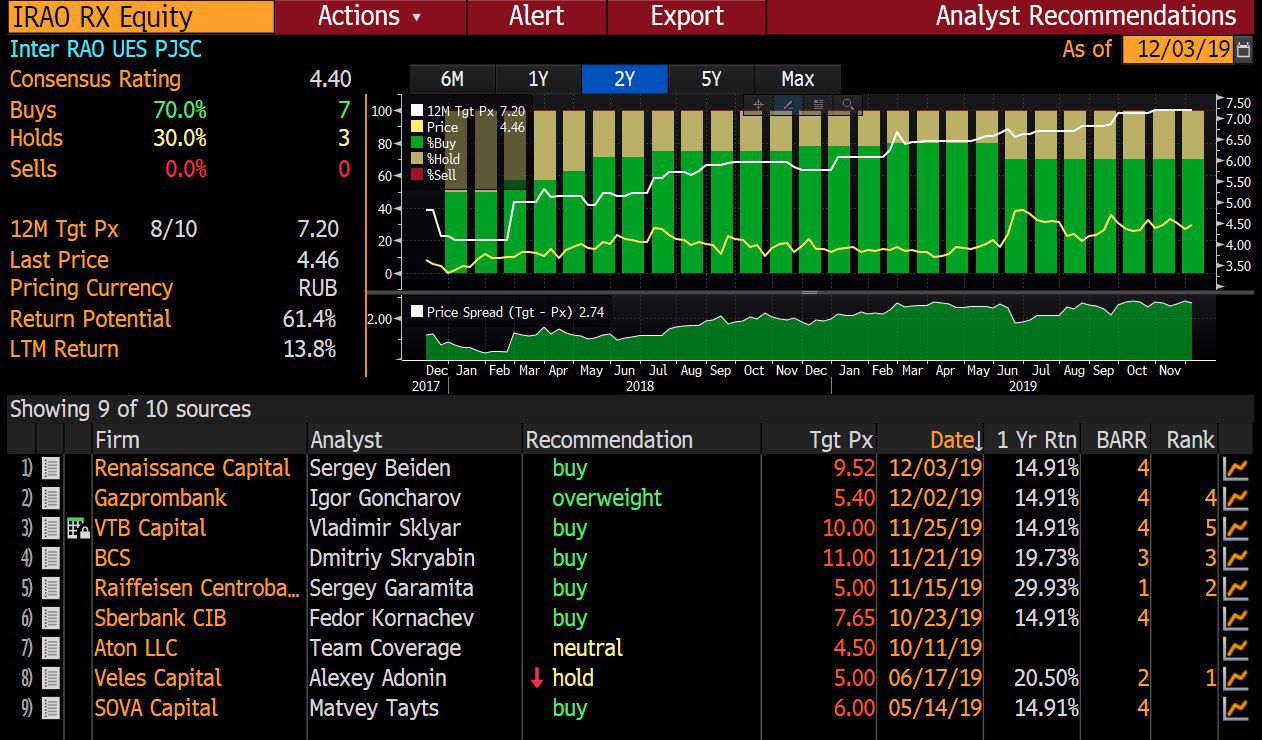Show chart icon for BCS row
The width and height of the screenshot is (1262, 740).
(x=1237, y=558)
